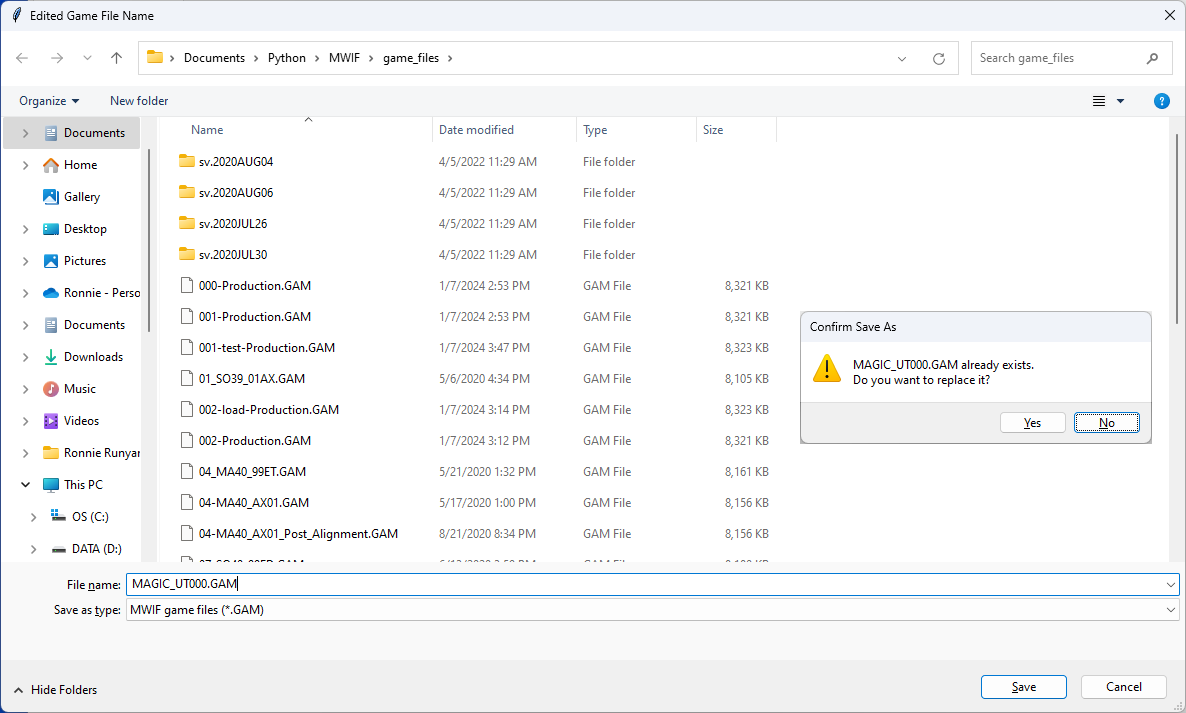Open the view options dropdown arrow

(x=1120, y=101)
